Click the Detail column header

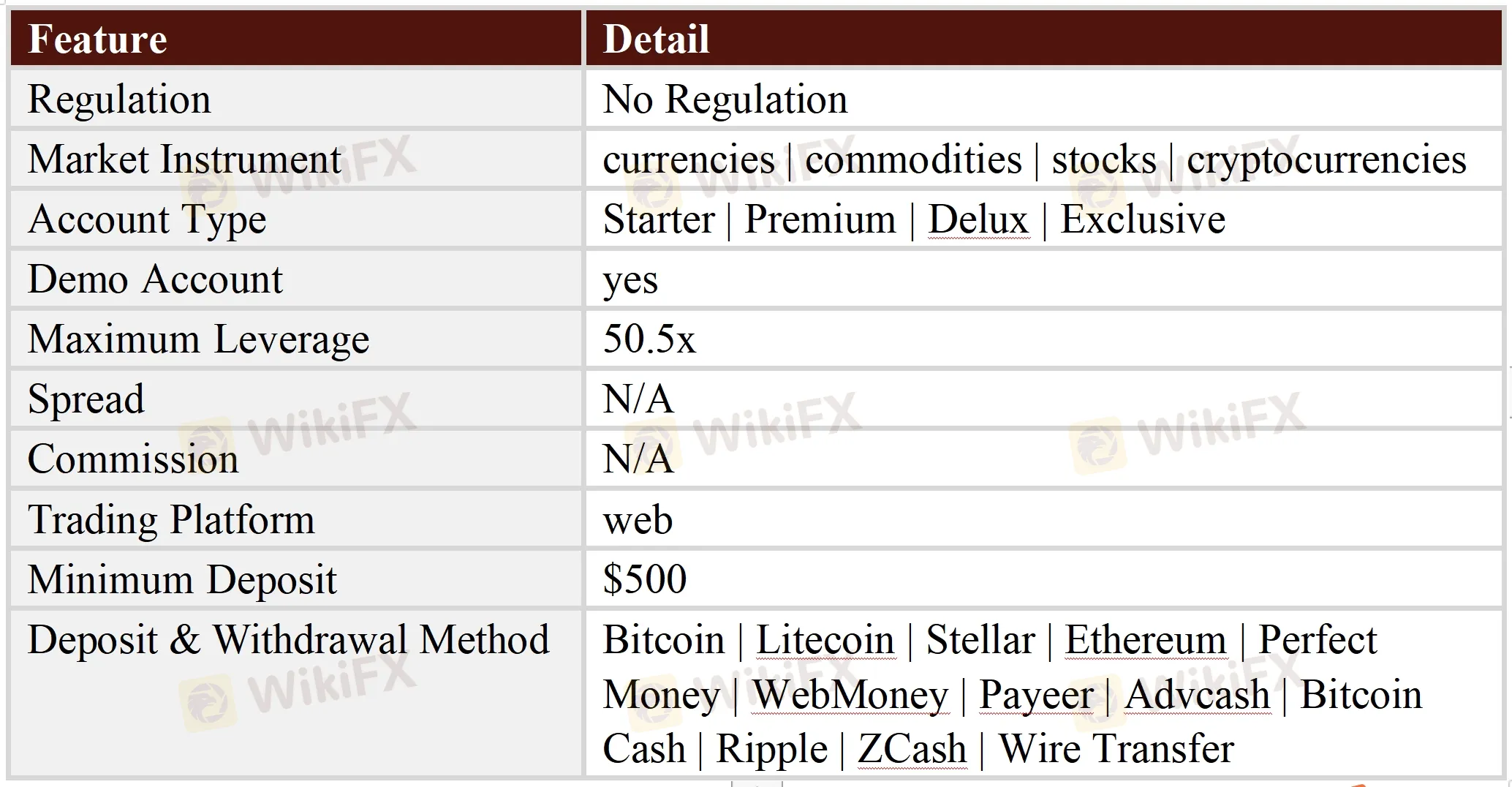[x=656, y=39]
